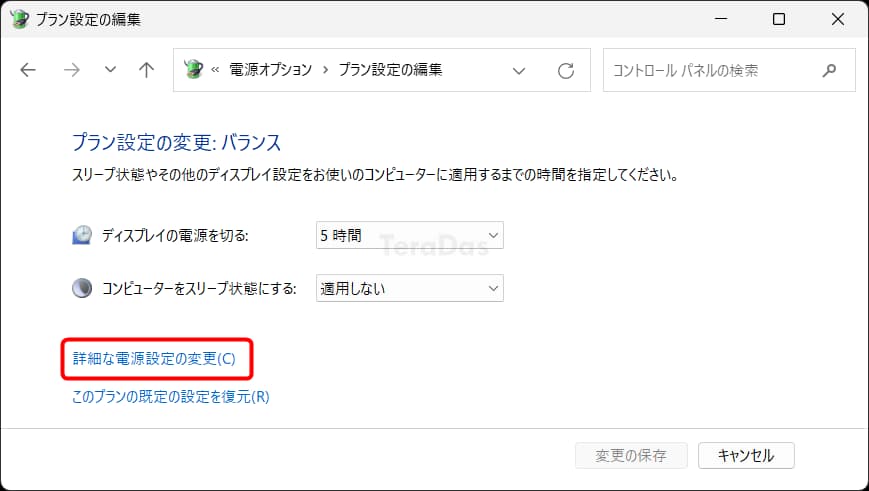Click the magnifier search icon
This screenshot has height=491, width=869.
tap(829, 70)
